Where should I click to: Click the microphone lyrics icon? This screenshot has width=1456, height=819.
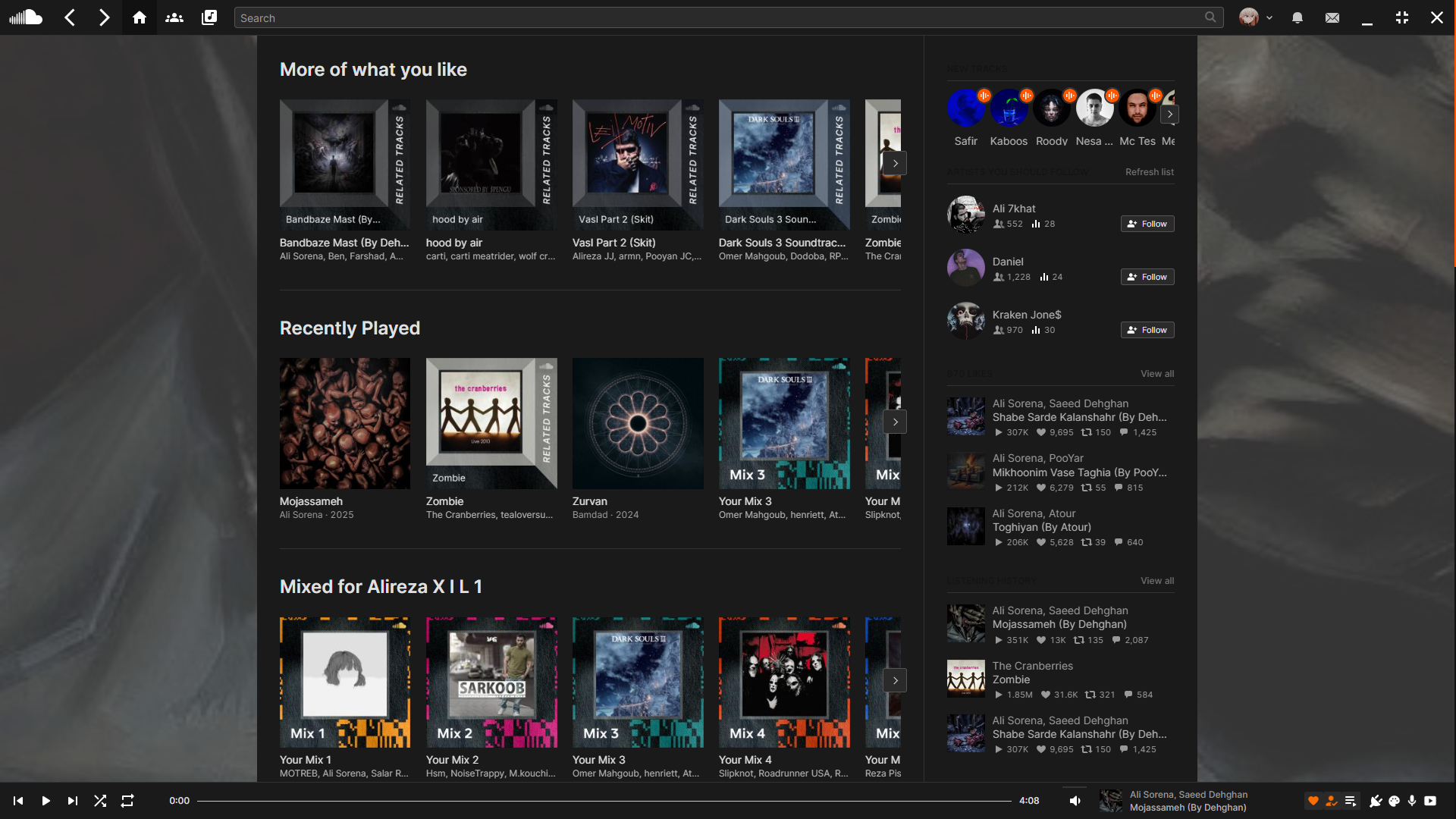point(1412,801)
